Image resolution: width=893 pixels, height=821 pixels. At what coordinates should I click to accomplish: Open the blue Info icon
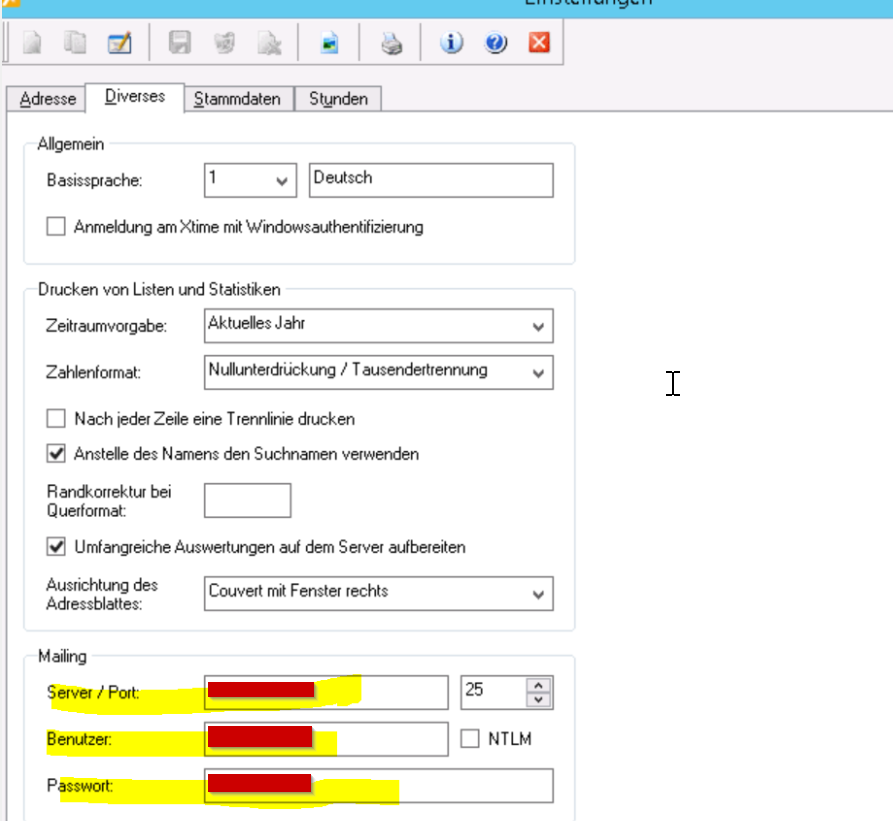pos(452,43)
